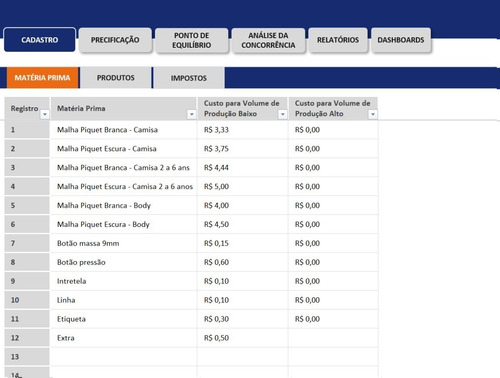Click low-volume cost 'R$ 0,30'

tap(243, 319)
